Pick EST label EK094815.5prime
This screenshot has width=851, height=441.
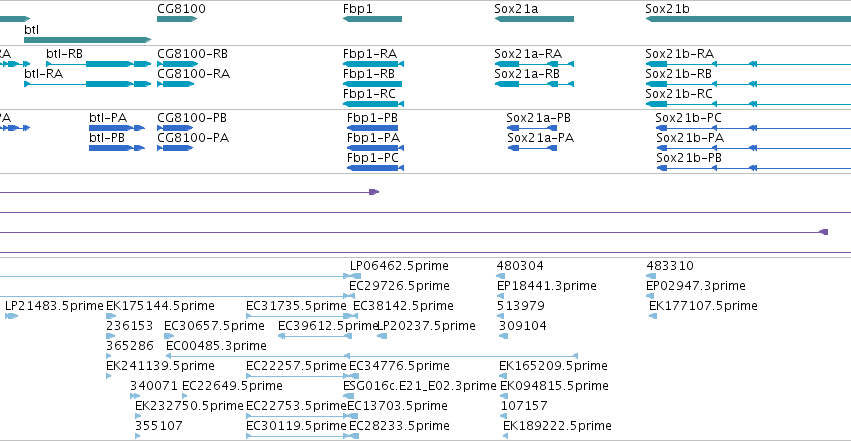coord(554,386)
